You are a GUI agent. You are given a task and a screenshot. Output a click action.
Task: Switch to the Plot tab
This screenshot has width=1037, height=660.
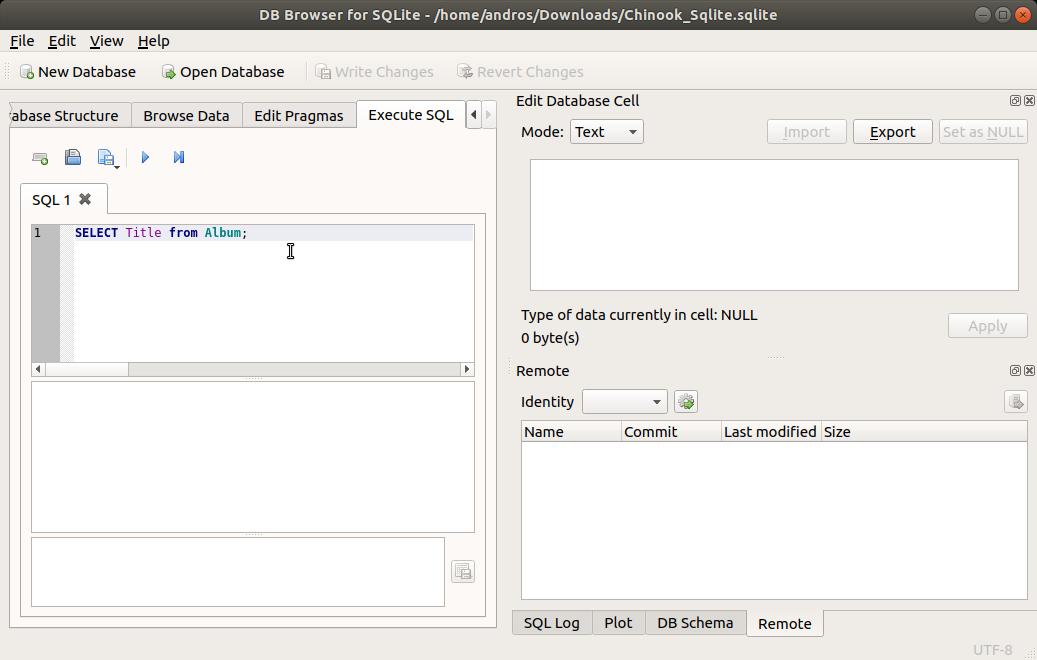coord(618,622)
